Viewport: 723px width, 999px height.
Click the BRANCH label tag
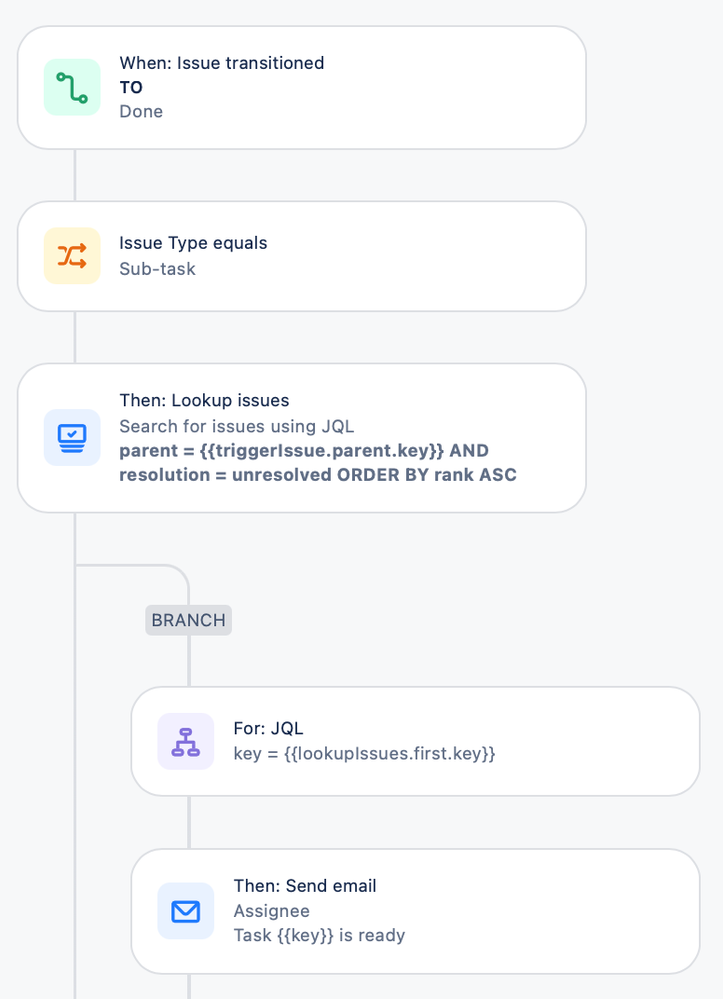(x=189, y=620)
